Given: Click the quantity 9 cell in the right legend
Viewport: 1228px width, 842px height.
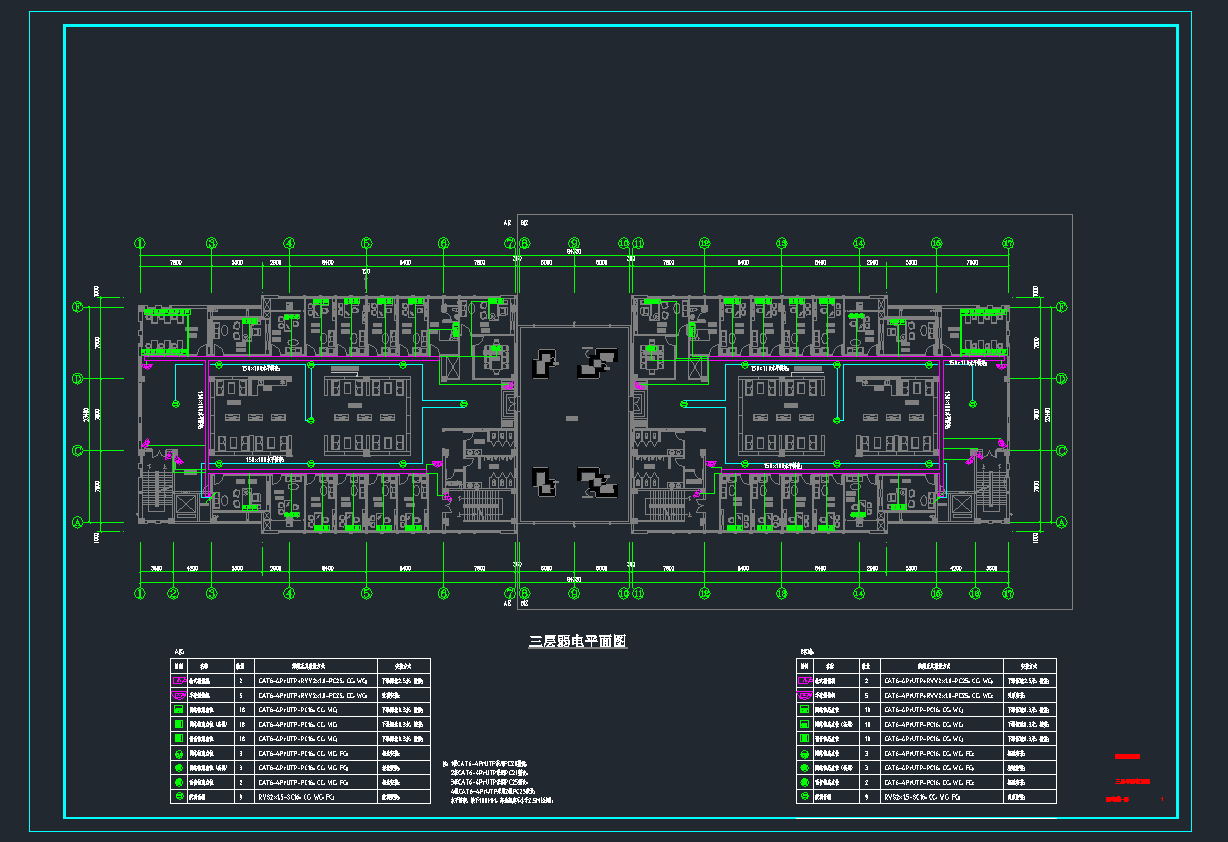Looking at the screenshot, I should click(866, 797).
